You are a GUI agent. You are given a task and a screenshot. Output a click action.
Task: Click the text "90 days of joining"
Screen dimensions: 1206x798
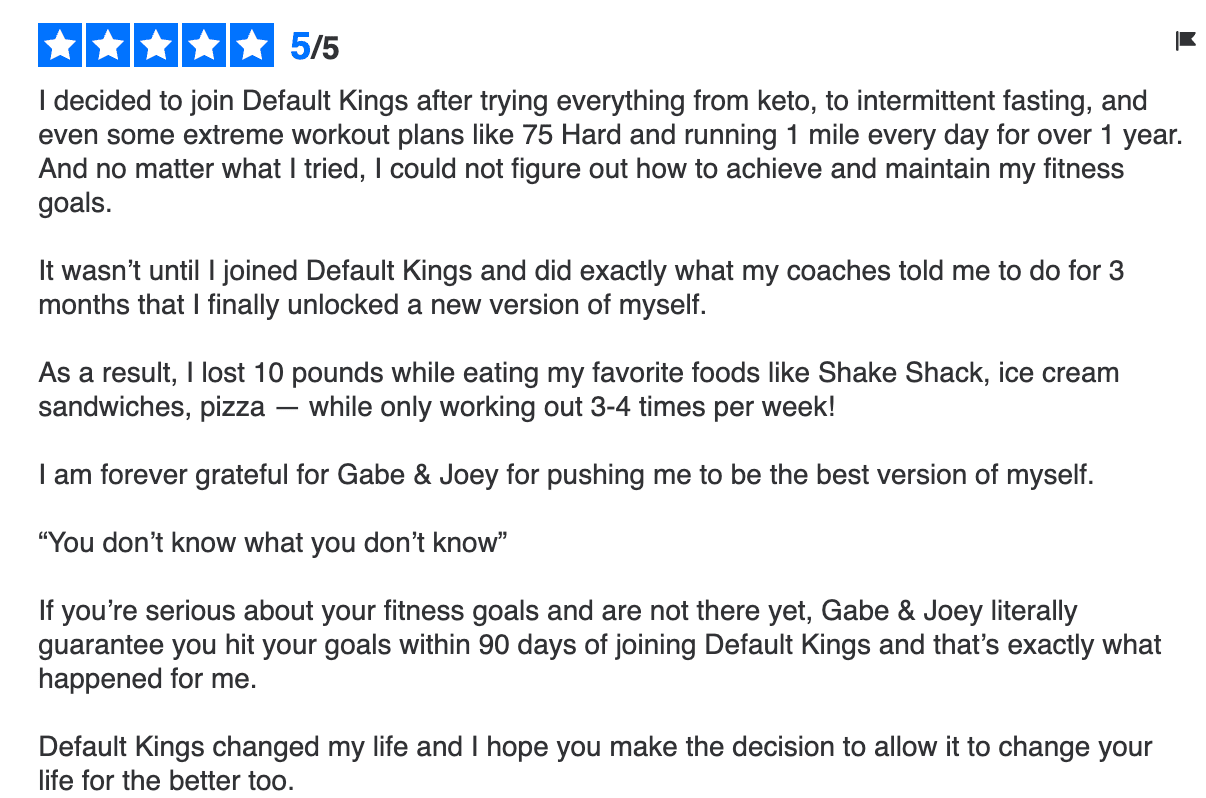click(588, 645)
